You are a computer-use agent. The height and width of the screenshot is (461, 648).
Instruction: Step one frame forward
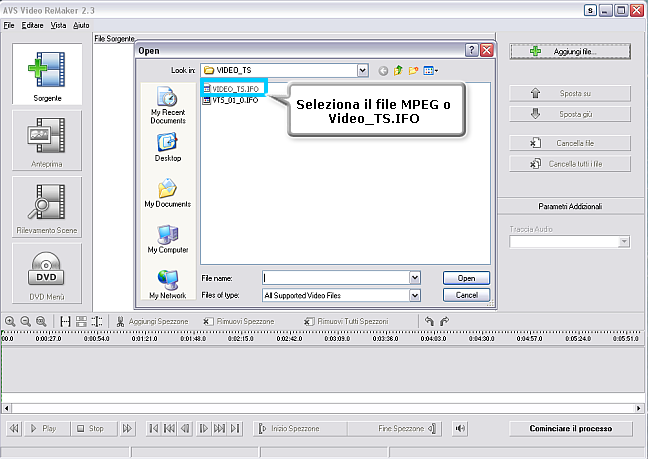click(x=203, y=428)
